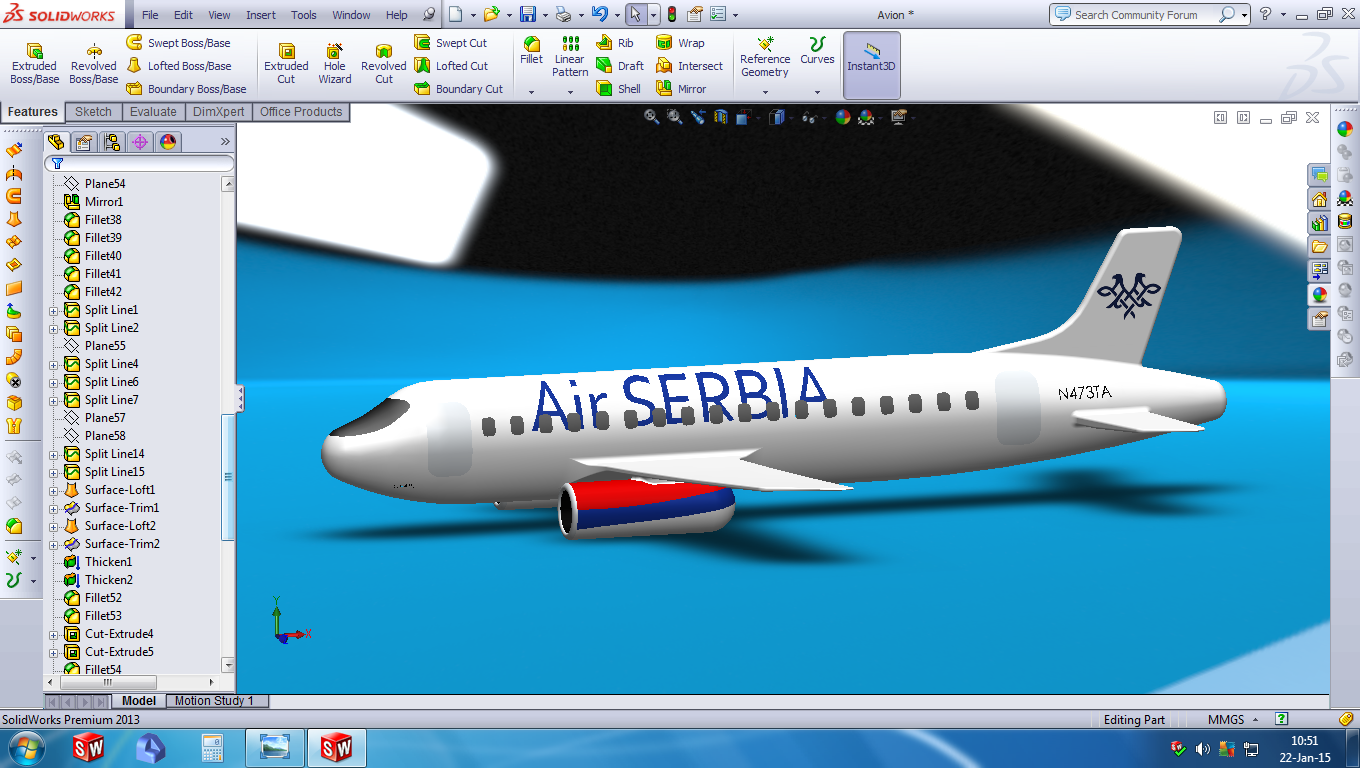Open the Undo history dropdown arrow
1360x768 pixels.
point(616,15)
